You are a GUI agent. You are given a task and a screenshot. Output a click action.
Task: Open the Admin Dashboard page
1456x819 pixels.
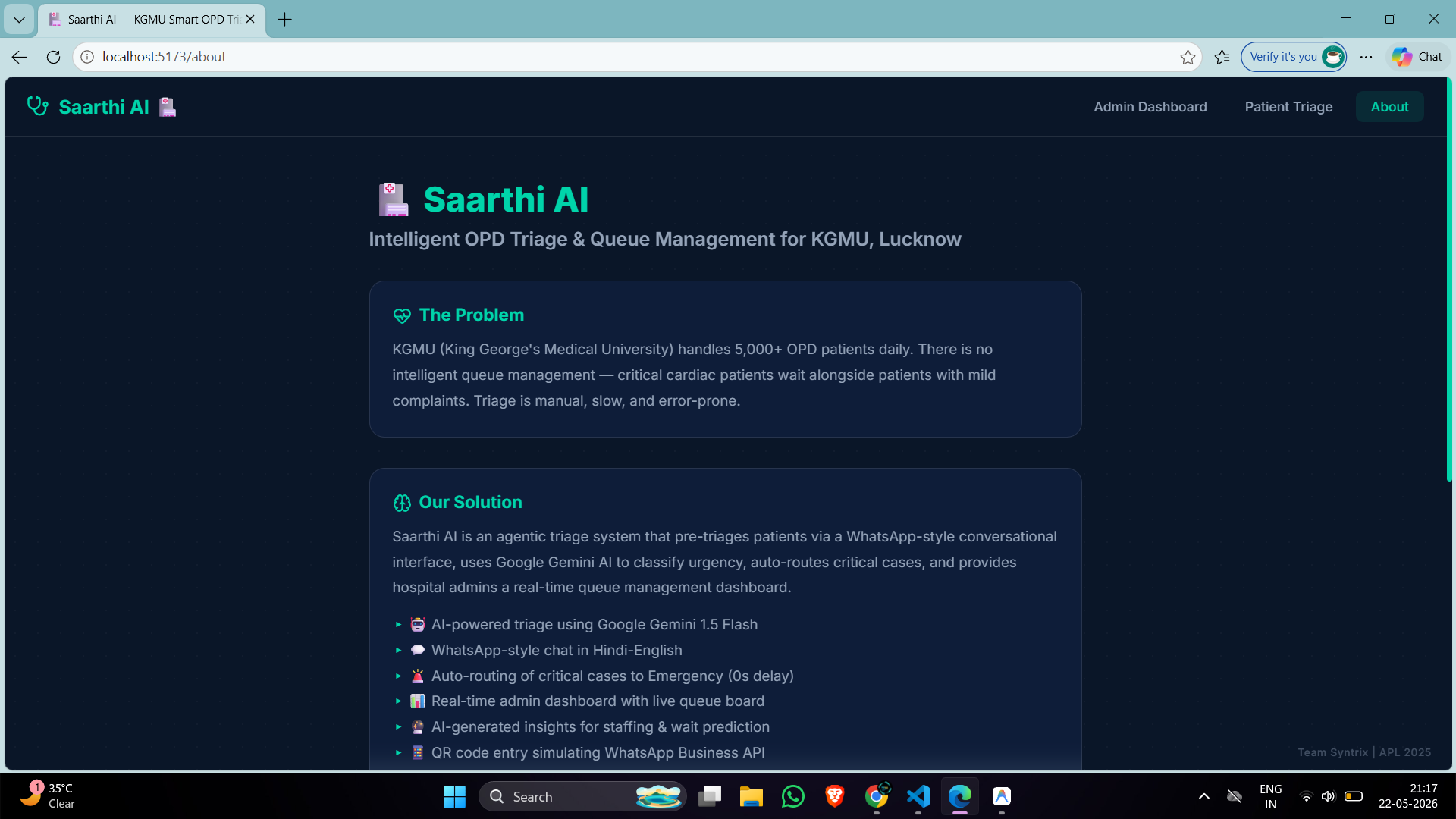click(1150, 107)
